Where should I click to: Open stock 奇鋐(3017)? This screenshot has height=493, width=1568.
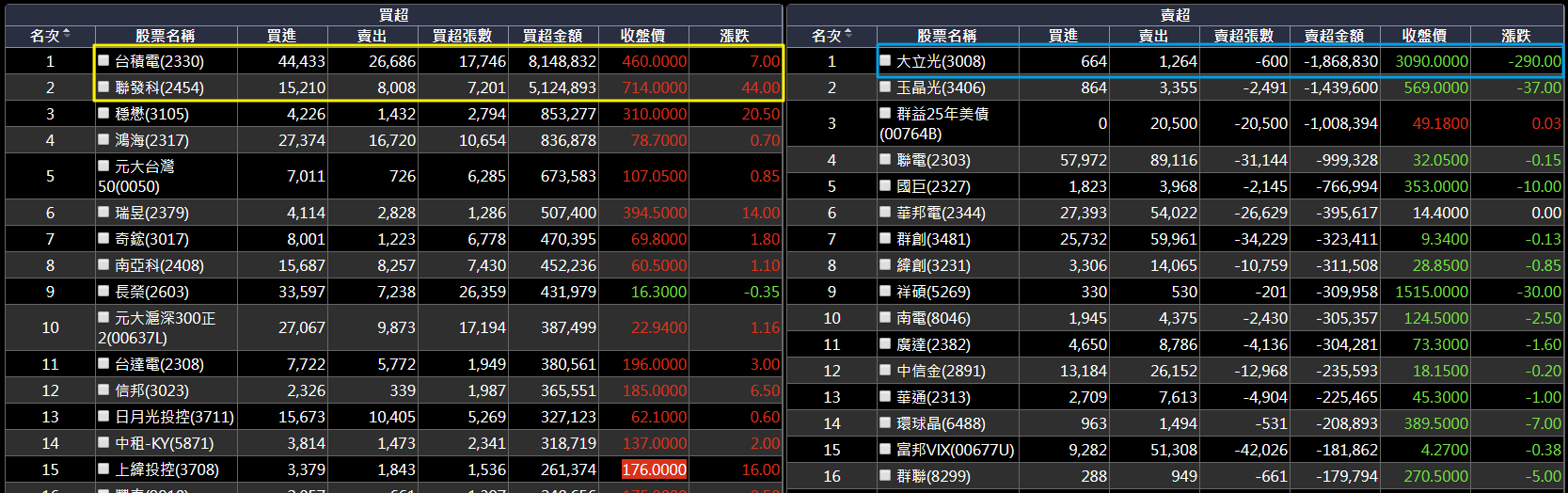pyautogui.click(x=151, y=239)
